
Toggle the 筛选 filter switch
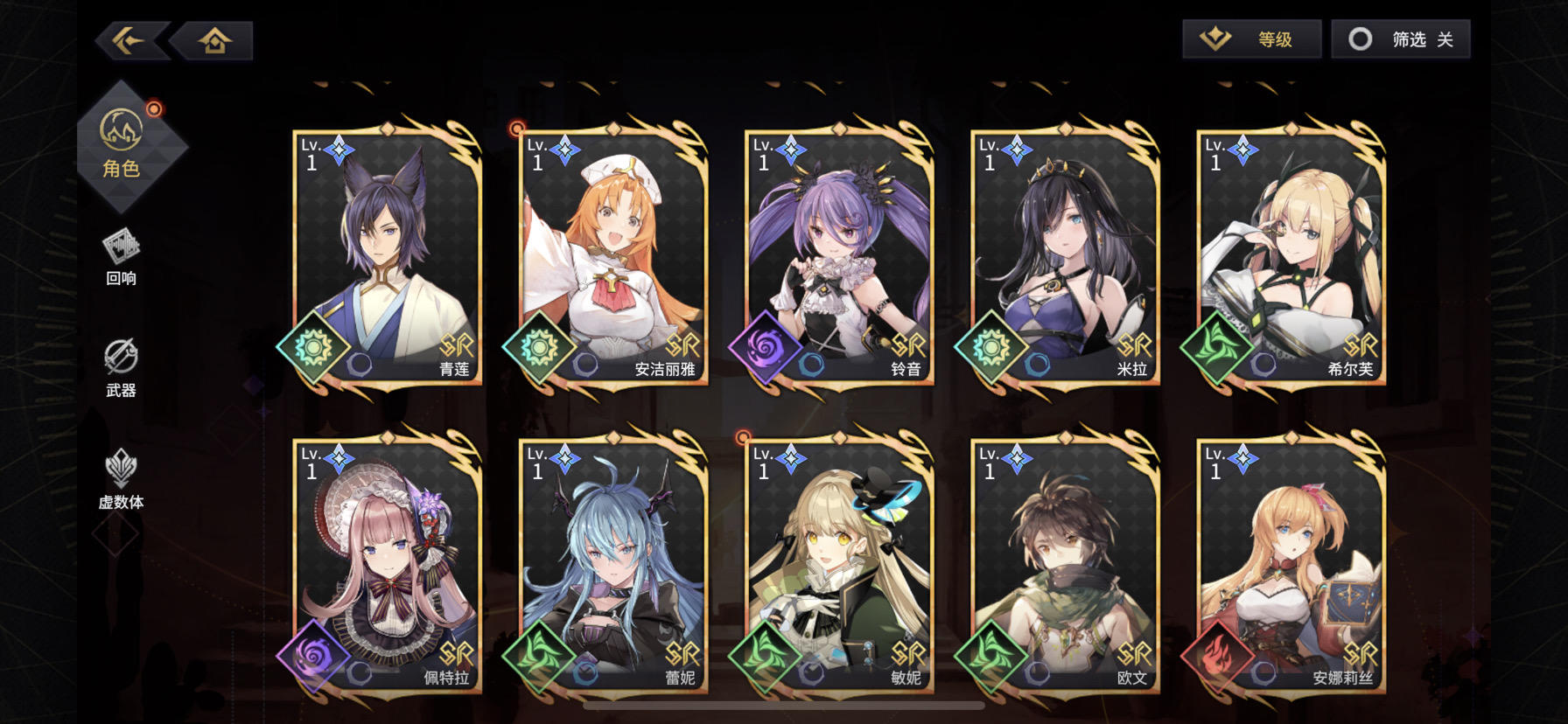tap(1400, 39)
